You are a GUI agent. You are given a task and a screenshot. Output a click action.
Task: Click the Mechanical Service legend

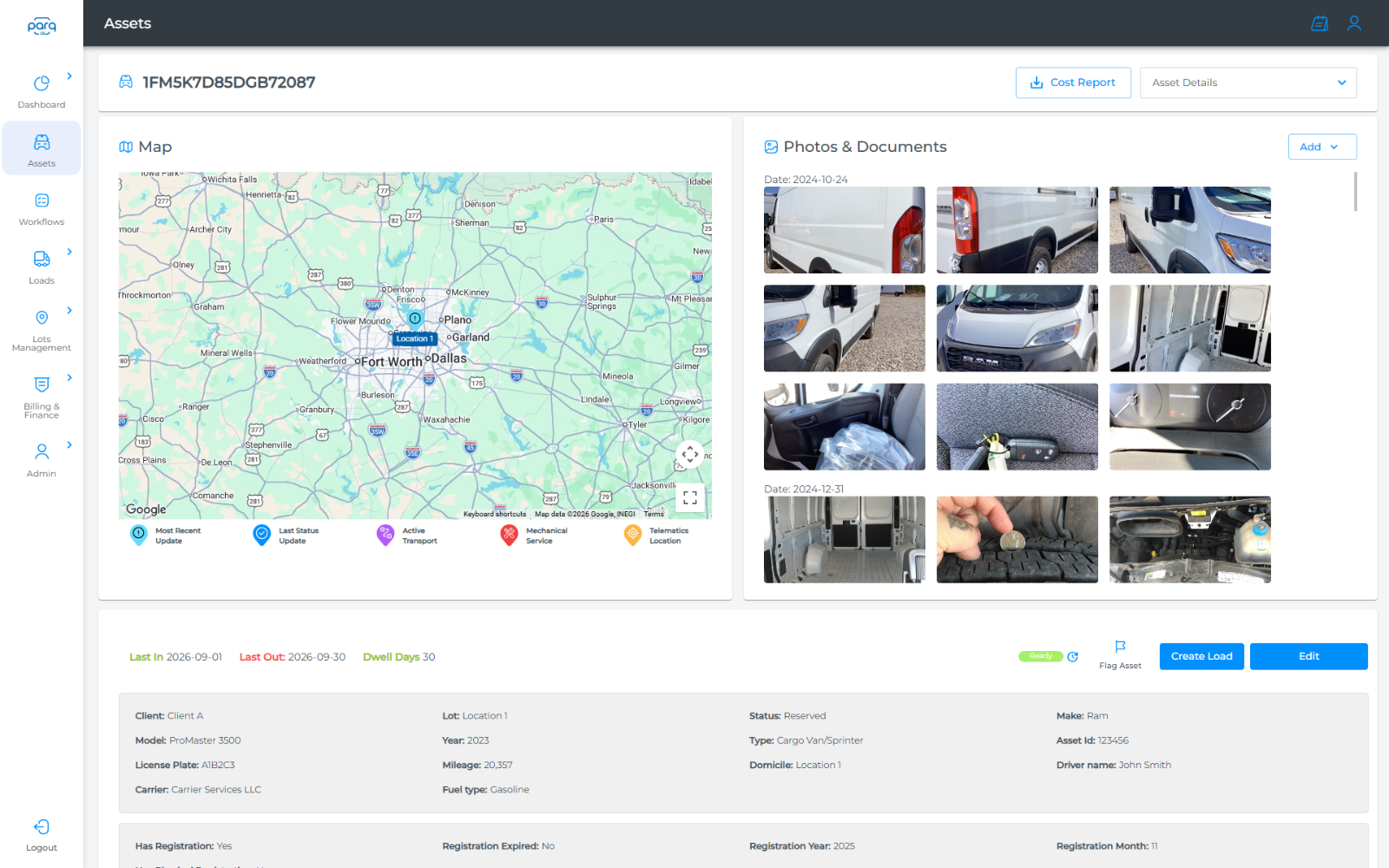pos(534,536)
